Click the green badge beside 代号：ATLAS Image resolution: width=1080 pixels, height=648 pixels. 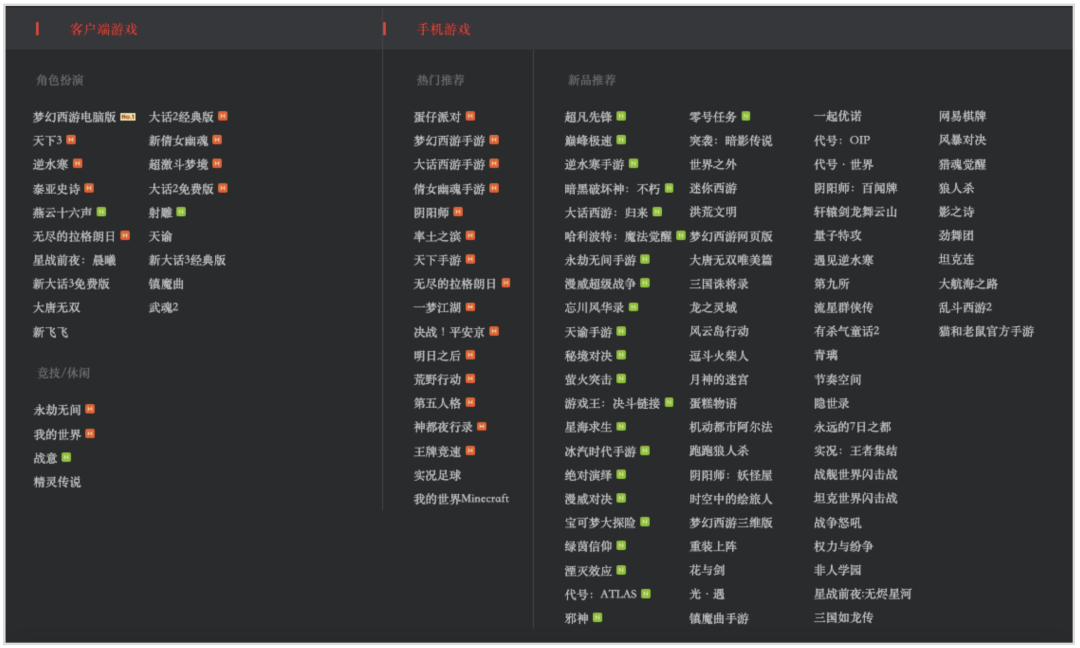646,594
